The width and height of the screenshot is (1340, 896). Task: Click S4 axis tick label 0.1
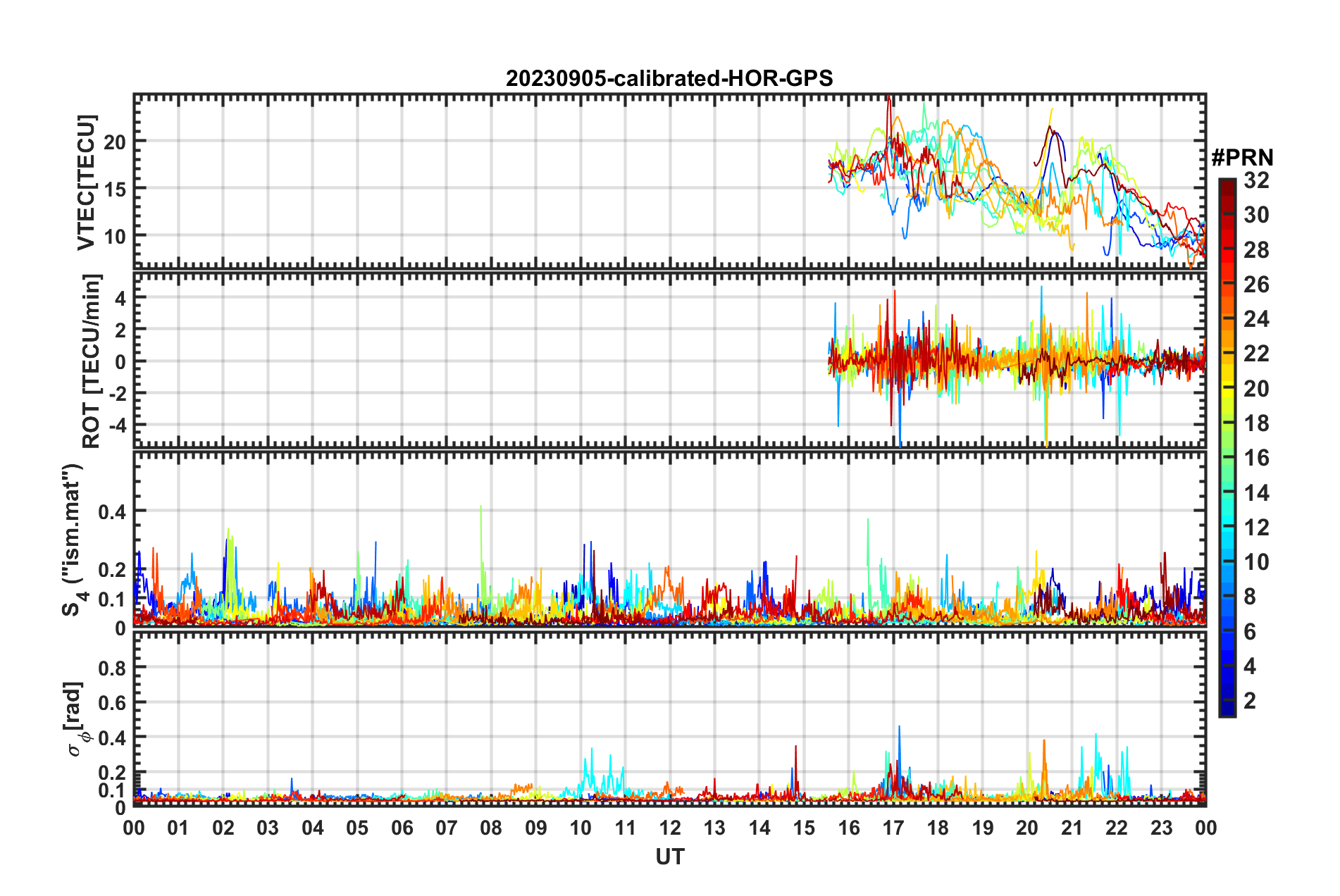[x=113, y=599]
